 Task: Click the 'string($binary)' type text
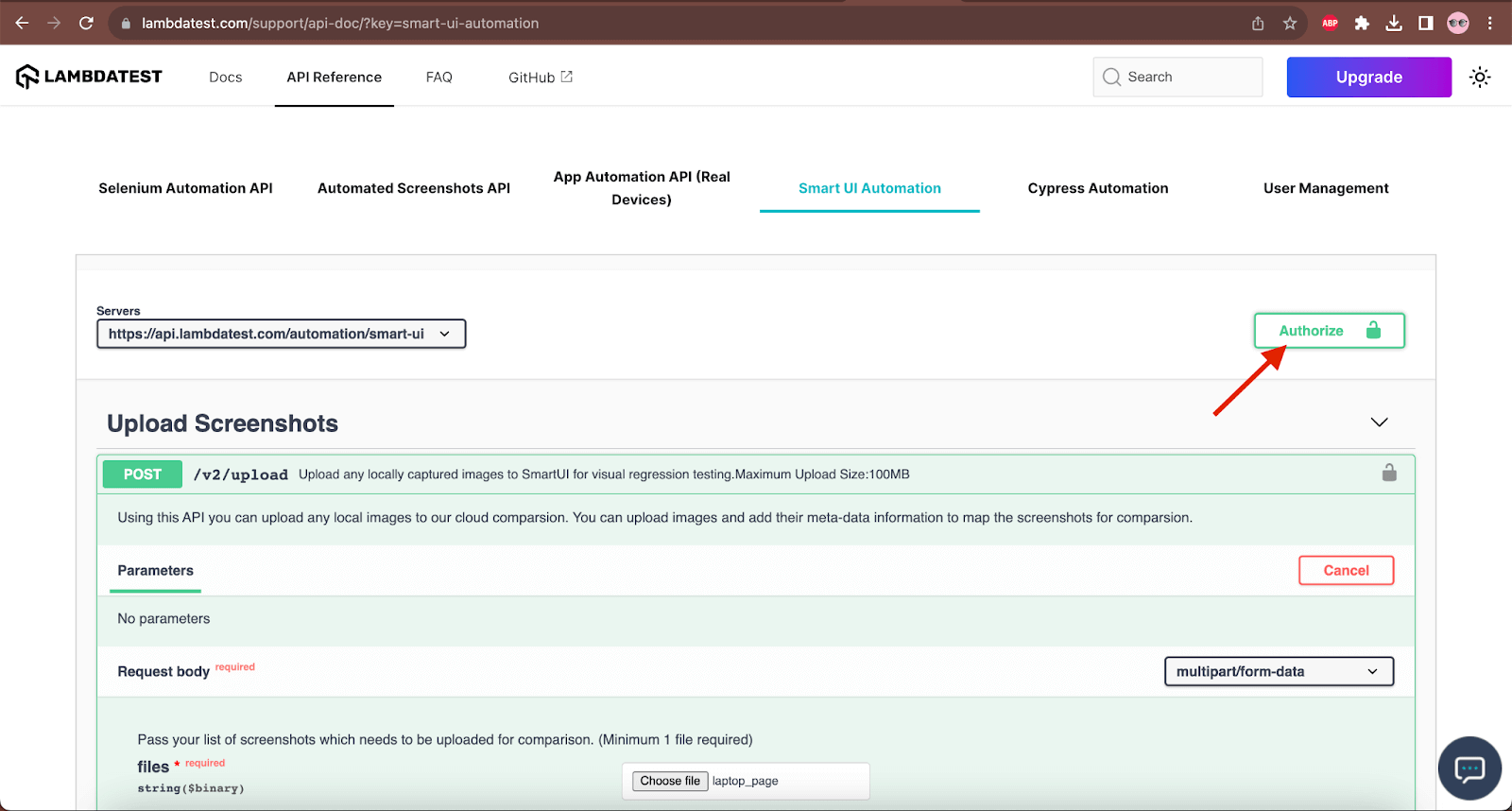[191, 788]
